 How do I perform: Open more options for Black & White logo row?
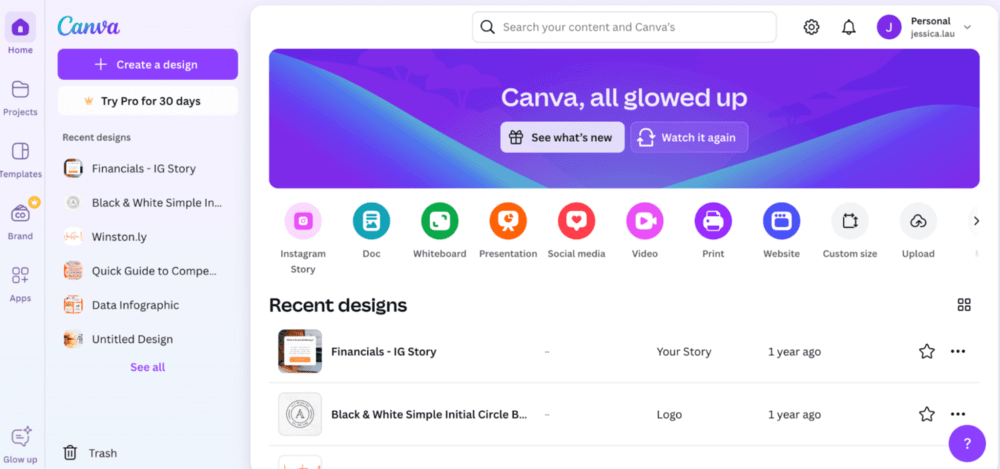click(958, 415)
